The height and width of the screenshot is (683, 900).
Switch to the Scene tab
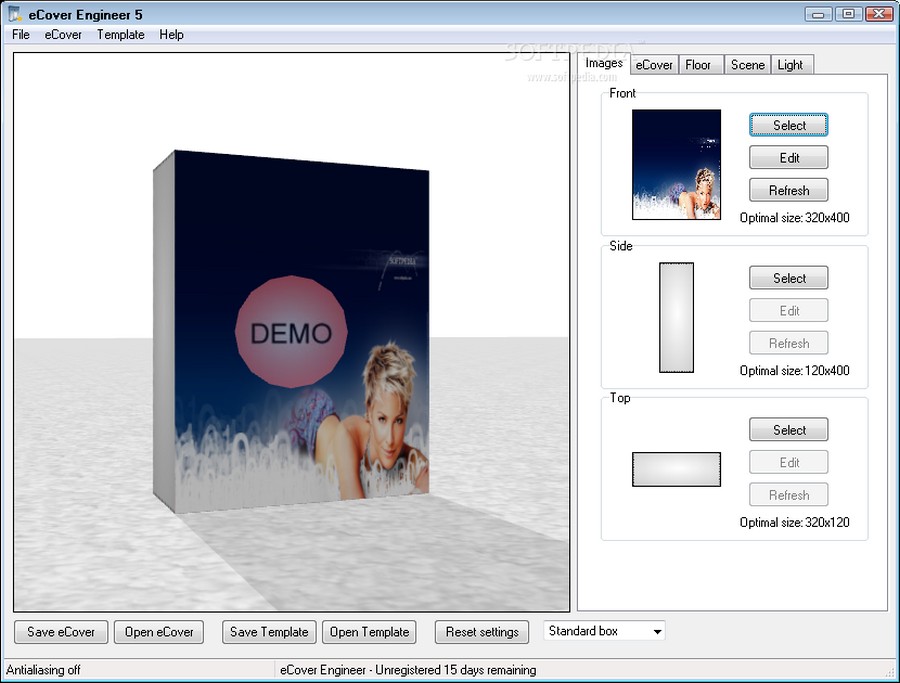747,65
